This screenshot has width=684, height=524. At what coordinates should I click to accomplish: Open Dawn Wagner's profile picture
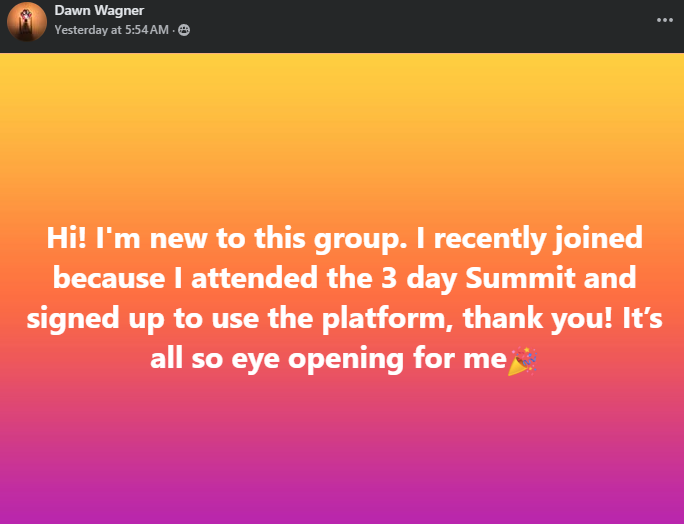[x=26, y=21]
